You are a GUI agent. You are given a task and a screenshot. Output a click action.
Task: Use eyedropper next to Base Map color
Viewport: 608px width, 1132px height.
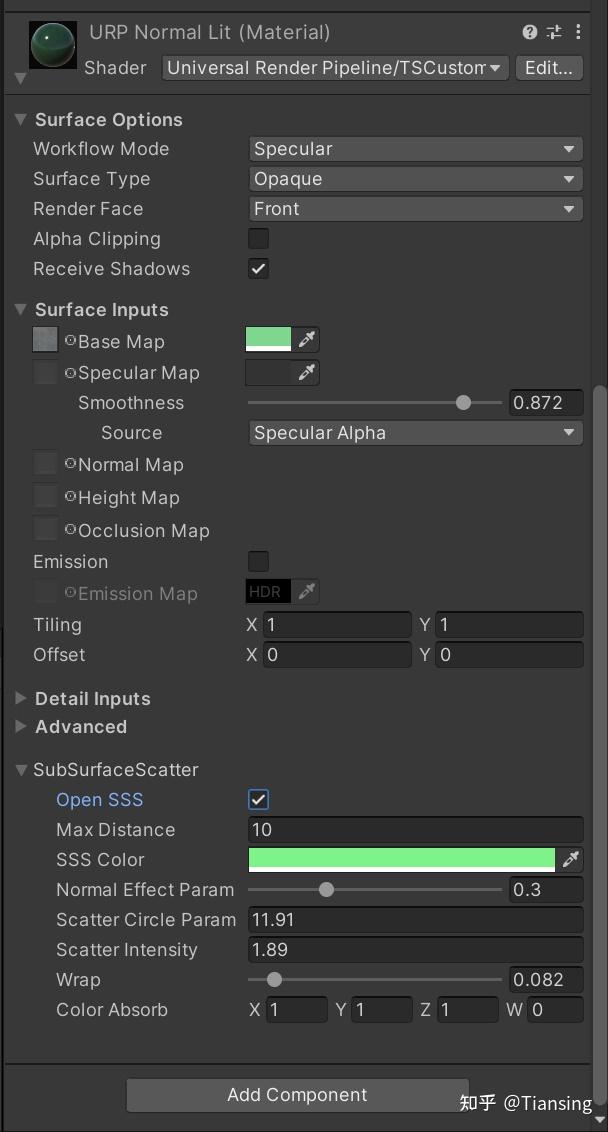[308, 340]
